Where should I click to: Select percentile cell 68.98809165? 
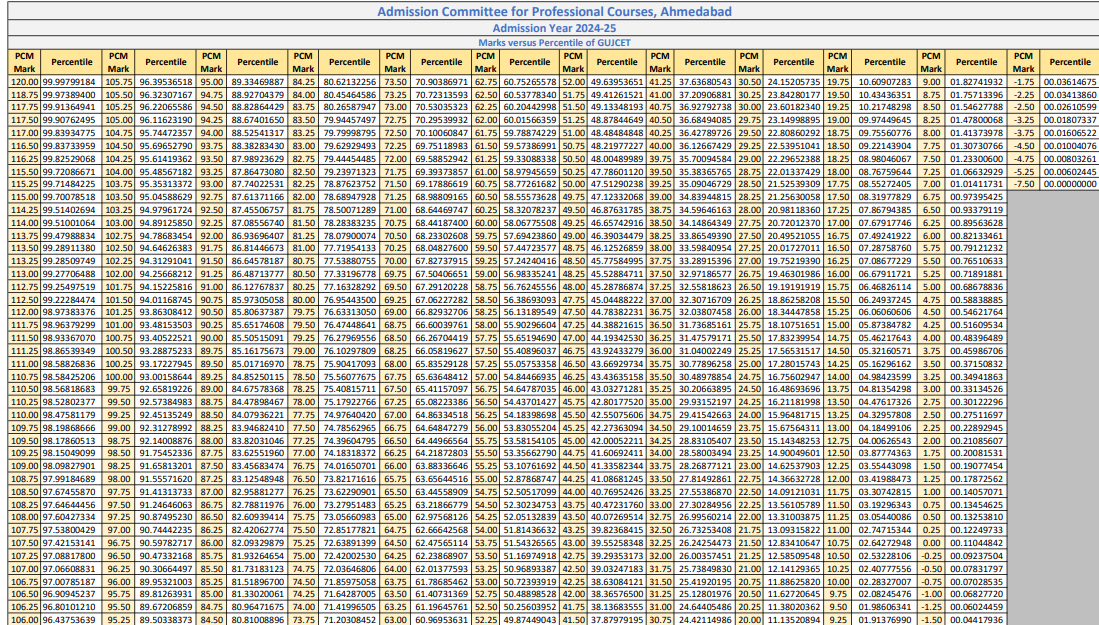click(x=442, y=197)
